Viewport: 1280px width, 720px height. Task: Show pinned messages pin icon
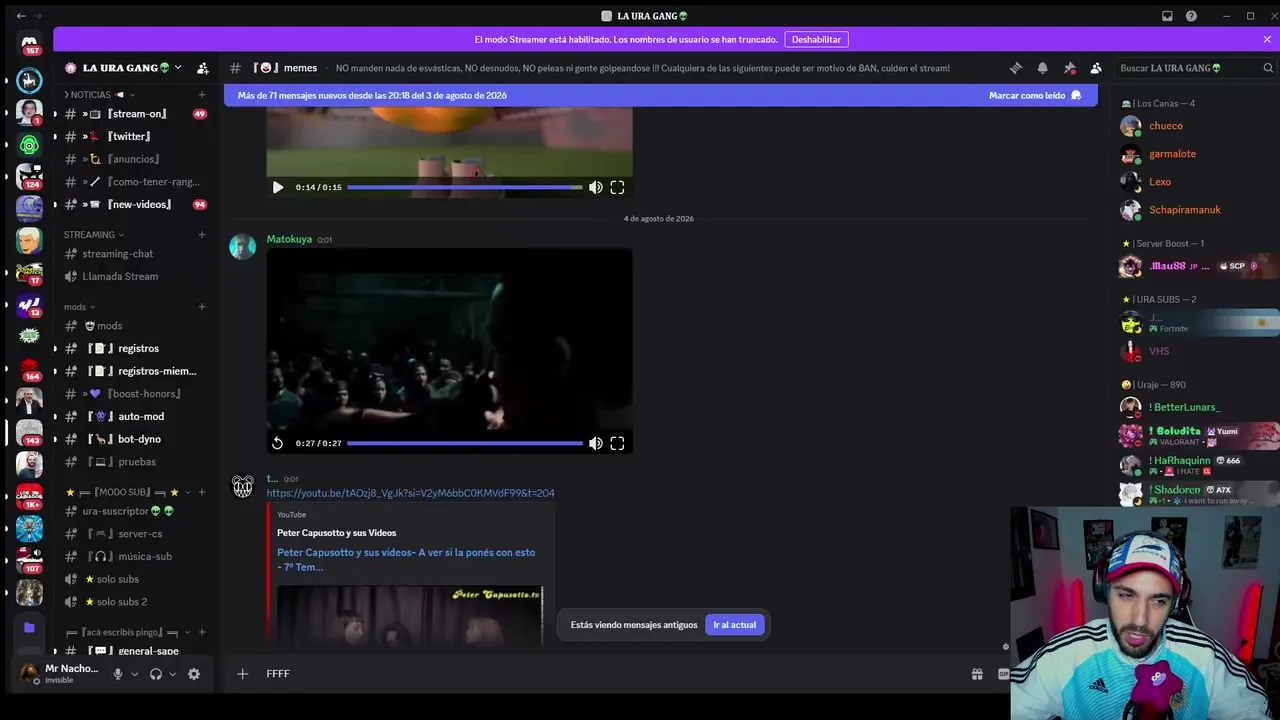(x=1069, y=68)
